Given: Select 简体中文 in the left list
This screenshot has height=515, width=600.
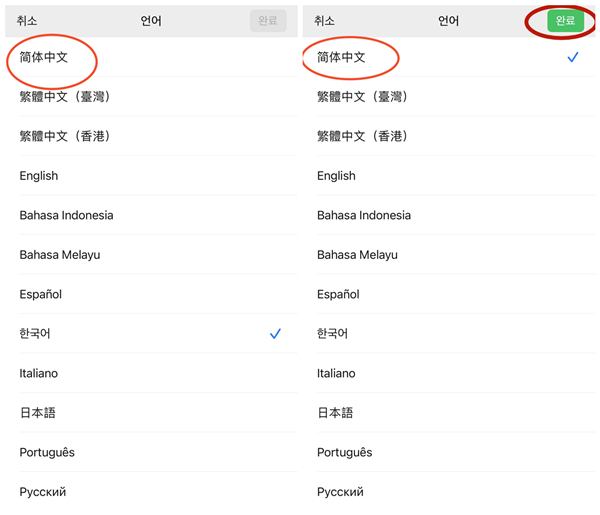Looking at the screenshot, I should click(45, 58).
